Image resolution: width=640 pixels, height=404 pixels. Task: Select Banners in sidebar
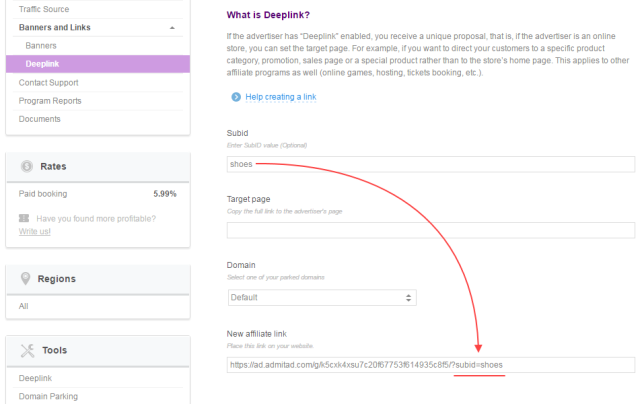[x=41, y=46]
